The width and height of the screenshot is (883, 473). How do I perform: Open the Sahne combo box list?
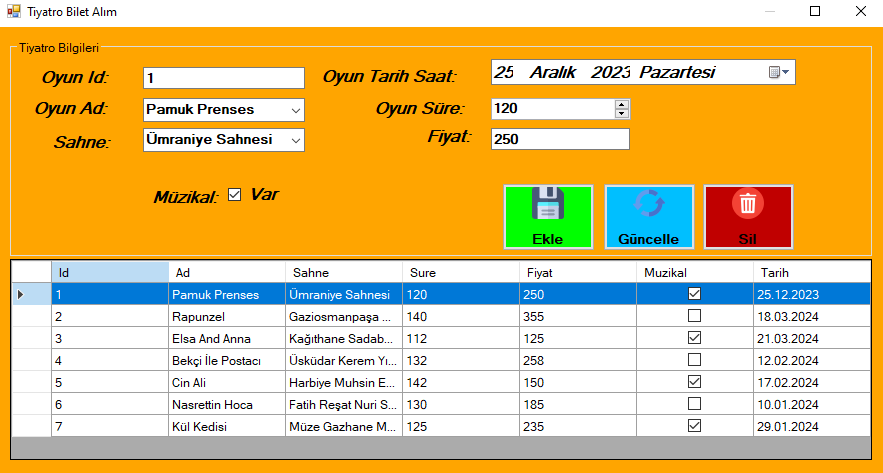pos(295,141)
